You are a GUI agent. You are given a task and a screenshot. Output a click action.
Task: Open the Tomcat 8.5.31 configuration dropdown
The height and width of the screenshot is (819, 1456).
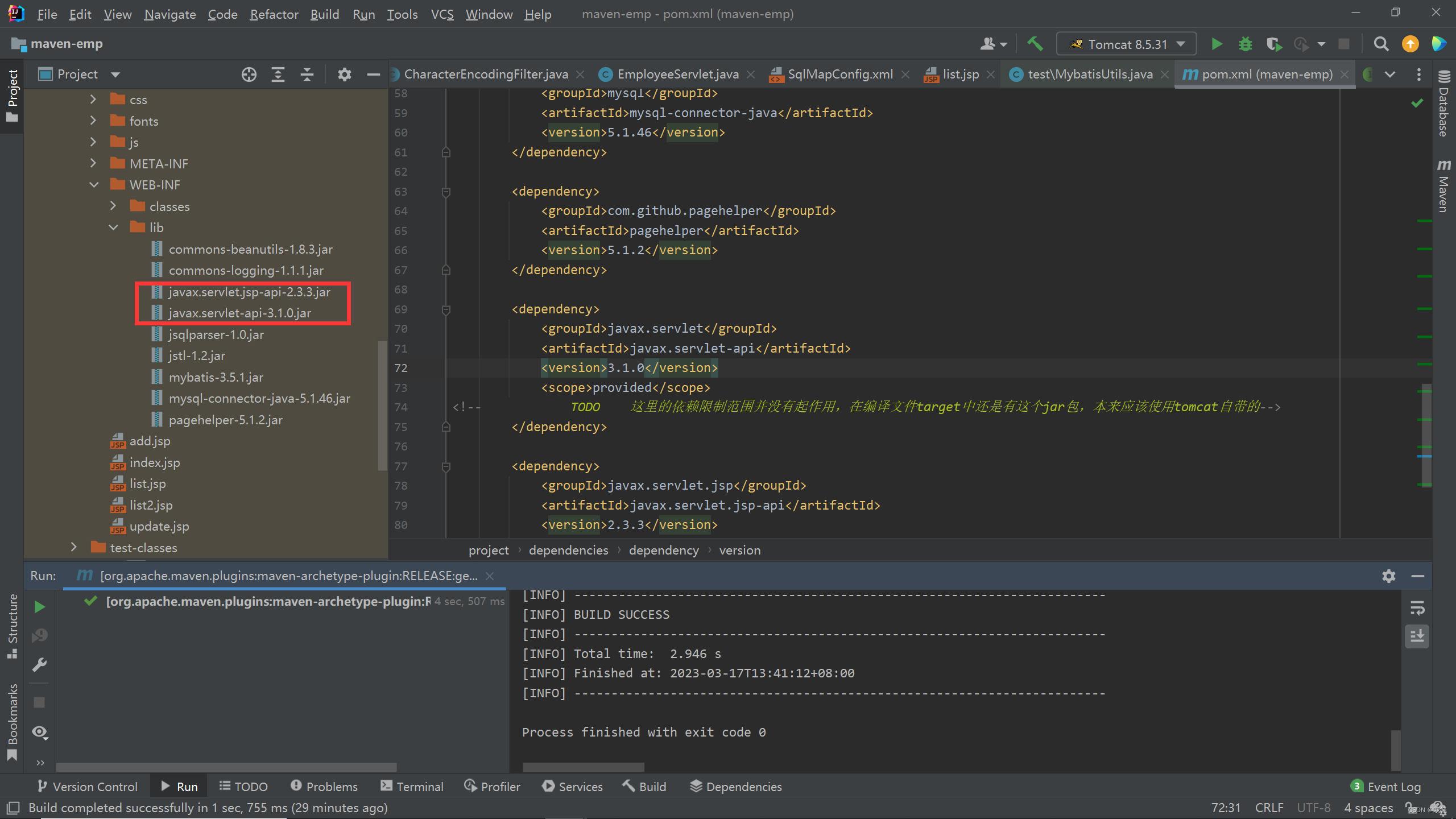(1181, 43)
